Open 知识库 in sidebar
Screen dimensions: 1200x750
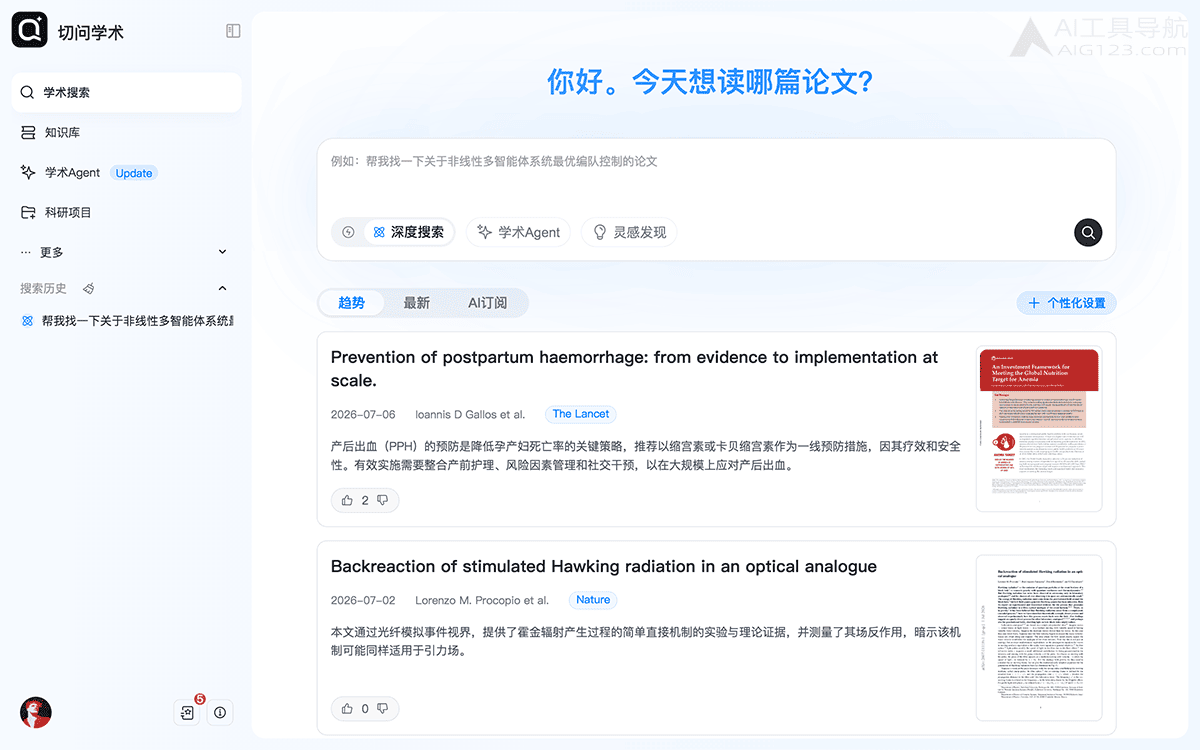coord(127,132)
